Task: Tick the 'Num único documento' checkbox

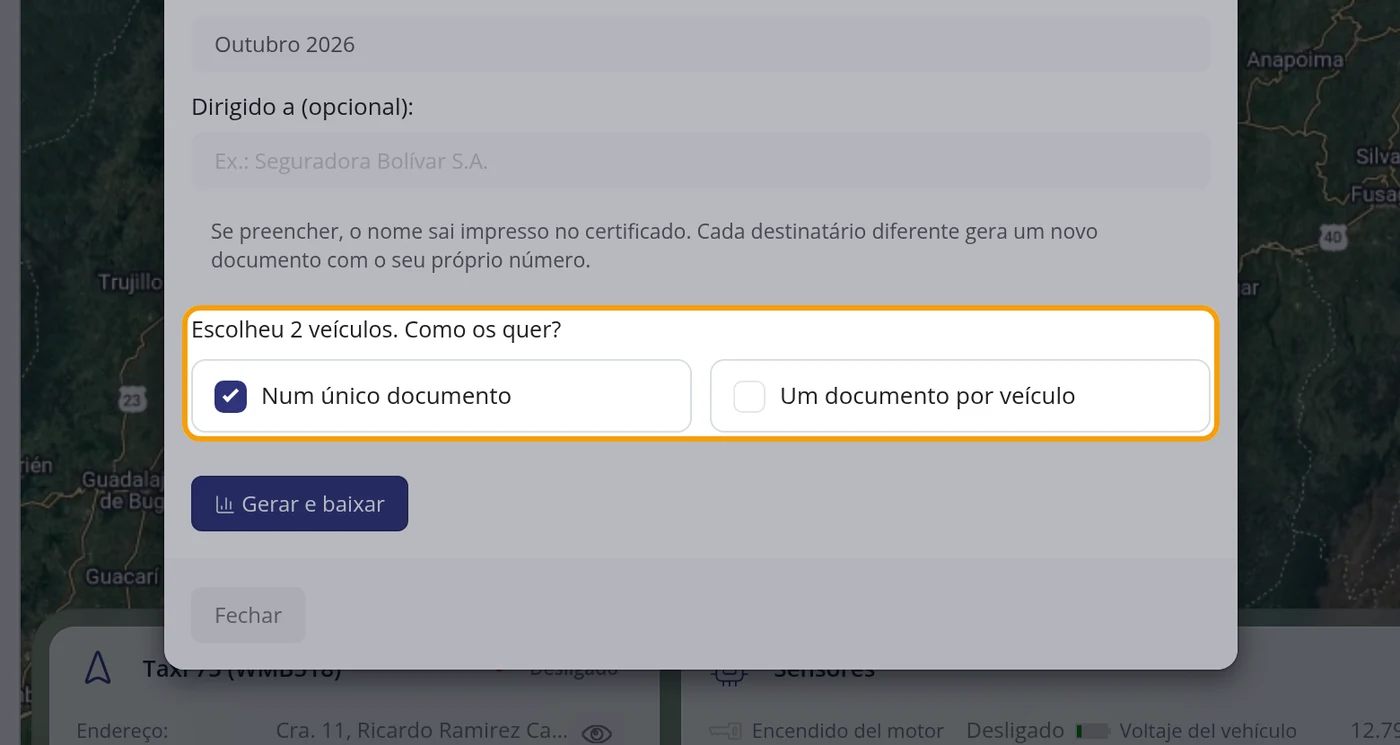Action: click(231, 396)
